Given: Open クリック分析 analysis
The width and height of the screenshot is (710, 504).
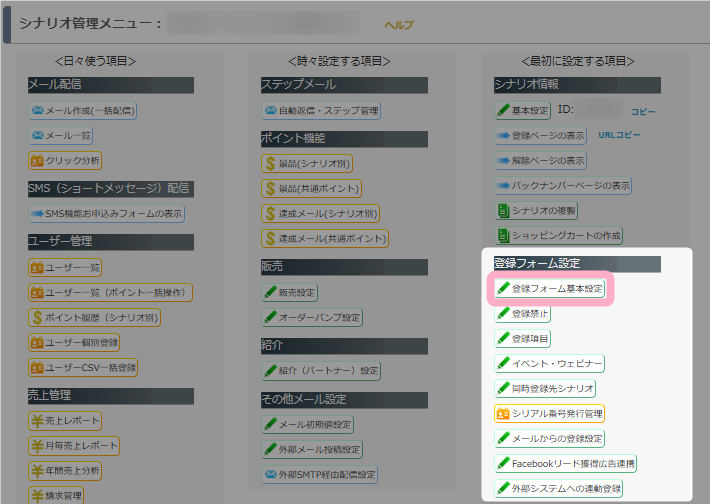Looking at the screenshot, I should (x=65, y=160).
